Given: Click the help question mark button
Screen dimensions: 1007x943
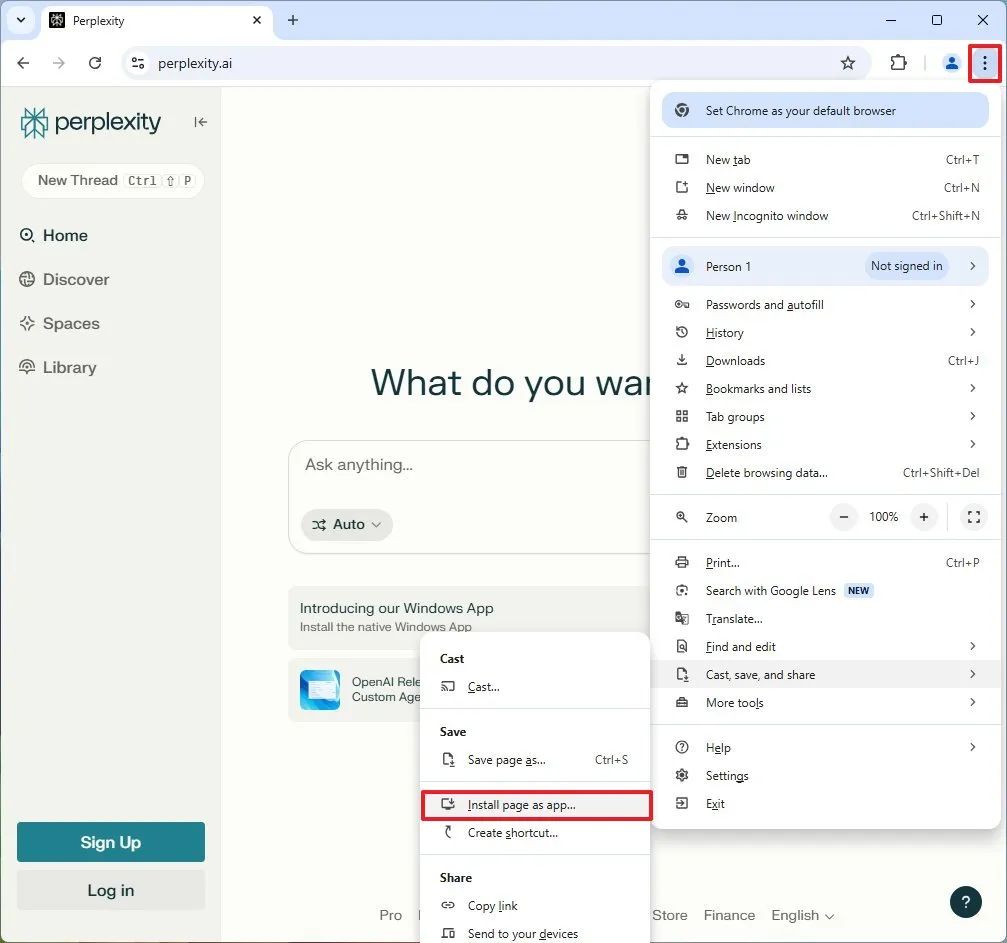Looking at the screenshot, I should (x=965, y=901).
